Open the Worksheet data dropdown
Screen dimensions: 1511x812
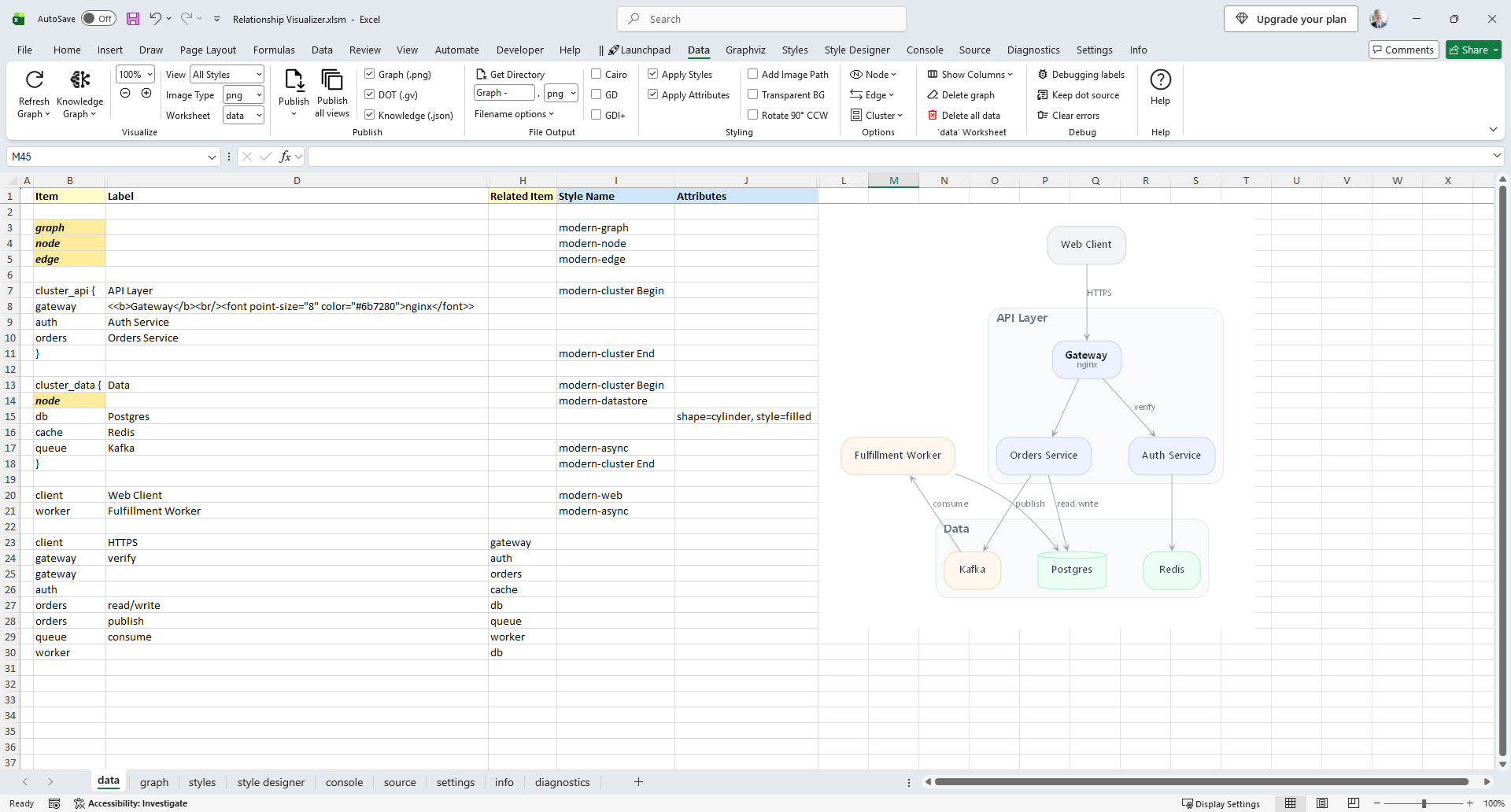(258, 115)
